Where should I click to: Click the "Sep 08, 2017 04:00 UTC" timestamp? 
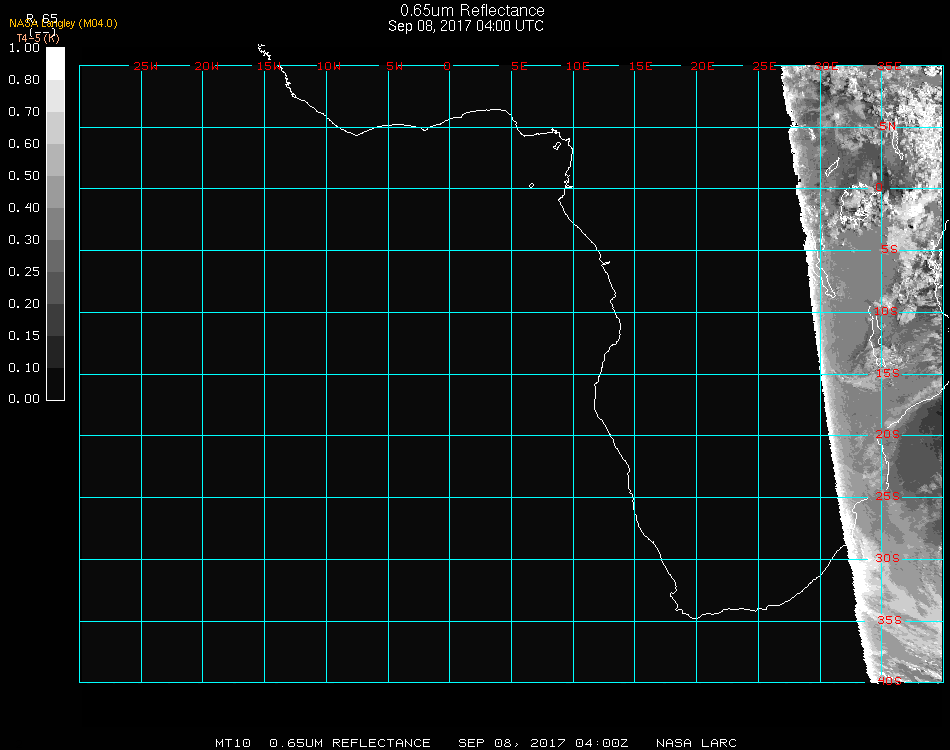466,26
